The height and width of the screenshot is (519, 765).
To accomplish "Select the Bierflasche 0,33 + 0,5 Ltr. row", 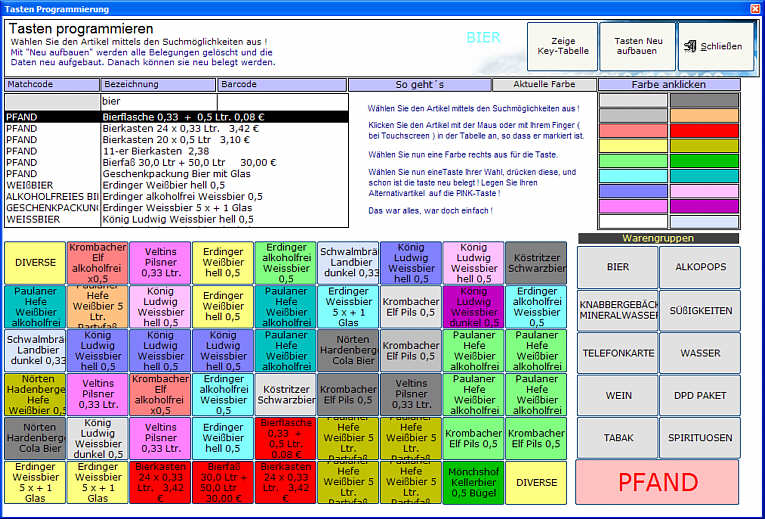I will [177, 117].
